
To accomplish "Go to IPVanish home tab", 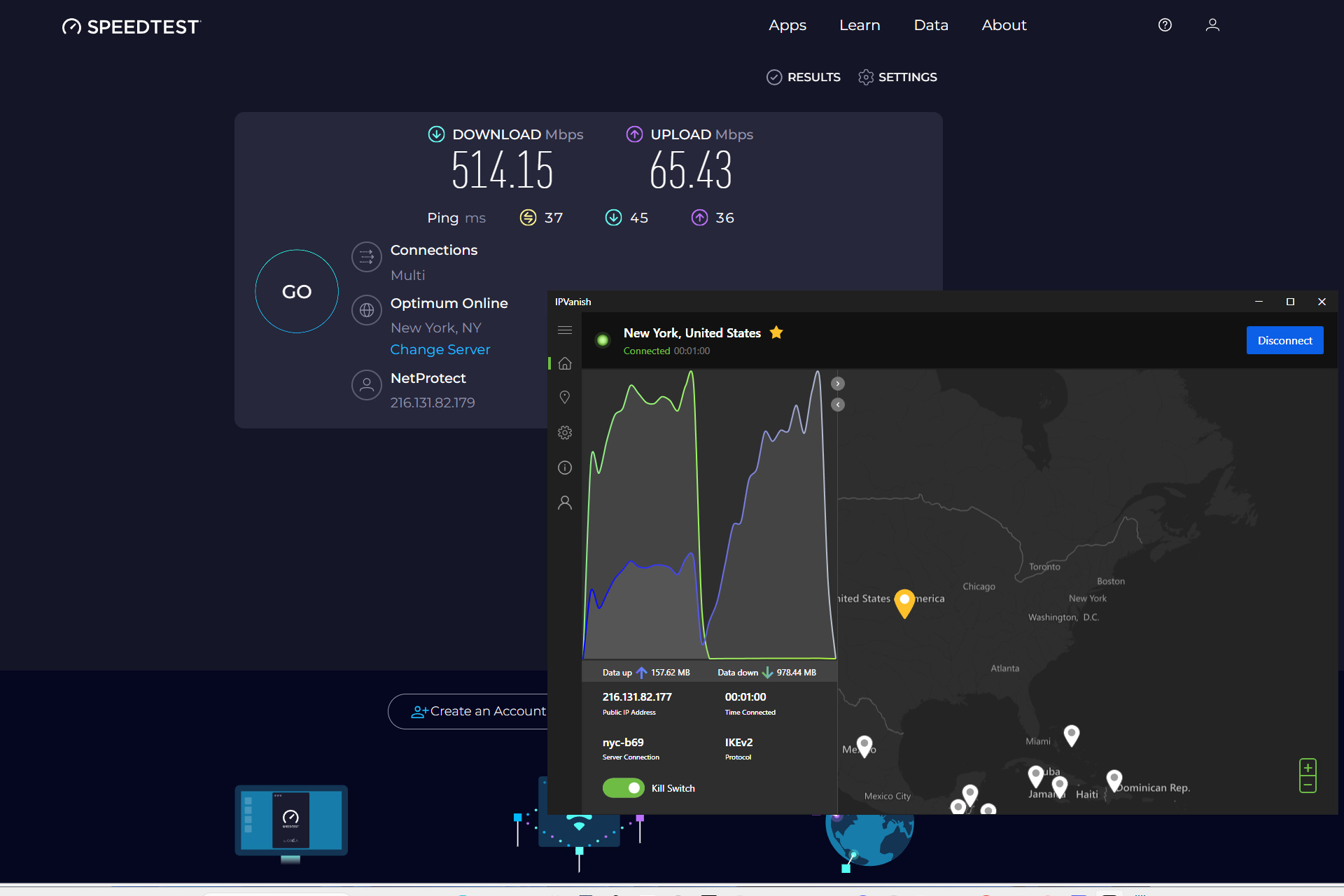I will (565, 363).
